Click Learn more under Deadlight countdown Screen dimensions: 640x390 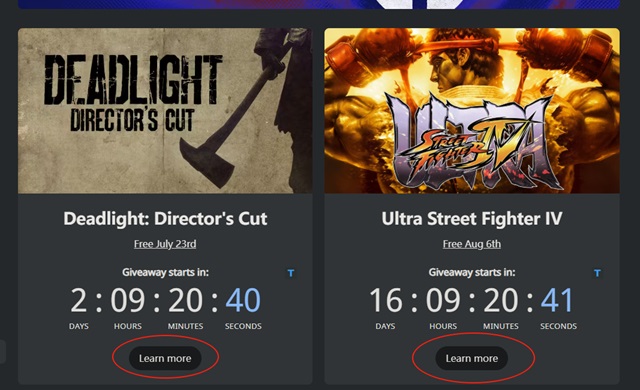165,358
